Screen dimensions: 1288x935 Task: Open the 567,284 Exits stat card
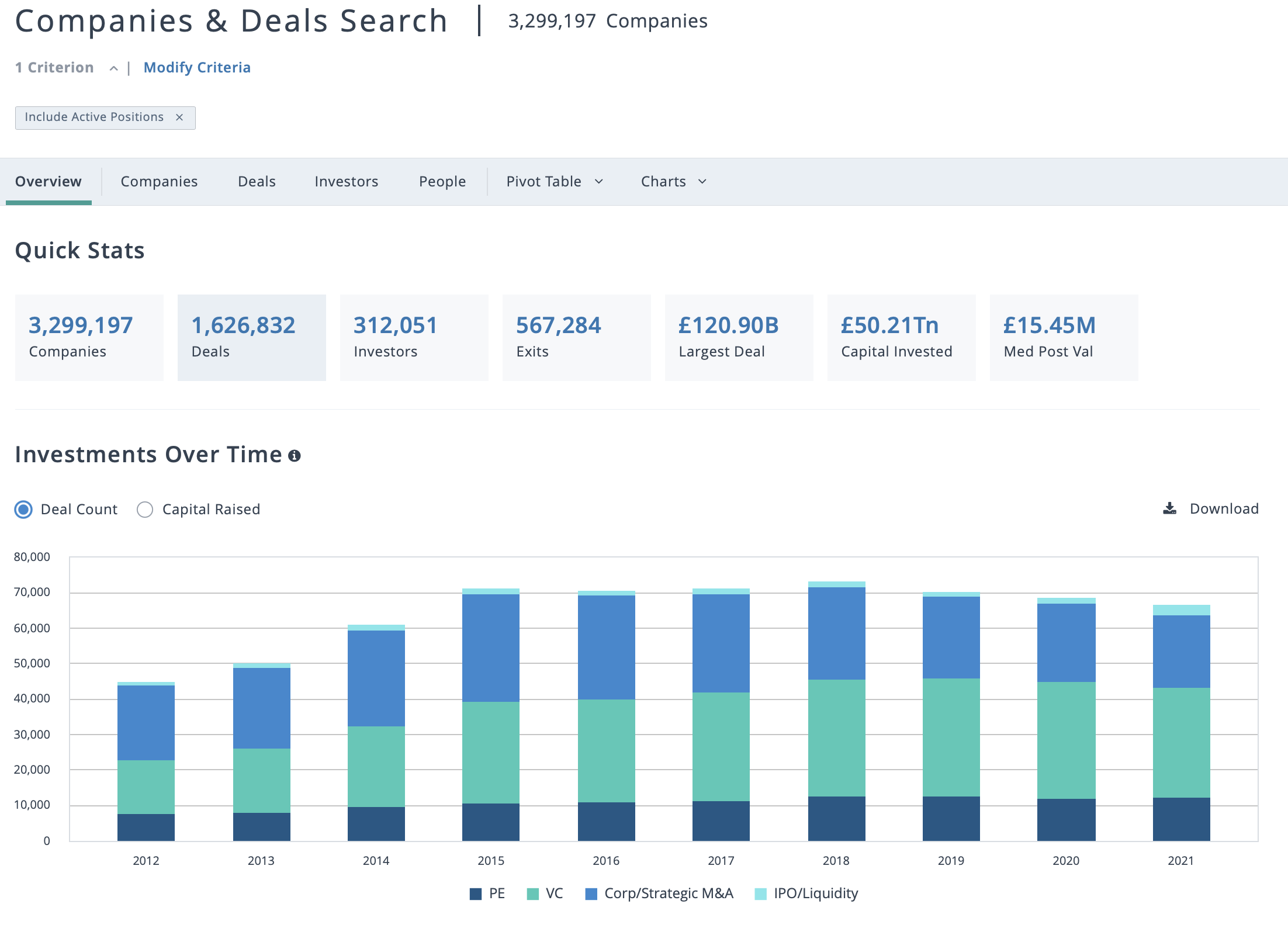(x=577, y=338)
